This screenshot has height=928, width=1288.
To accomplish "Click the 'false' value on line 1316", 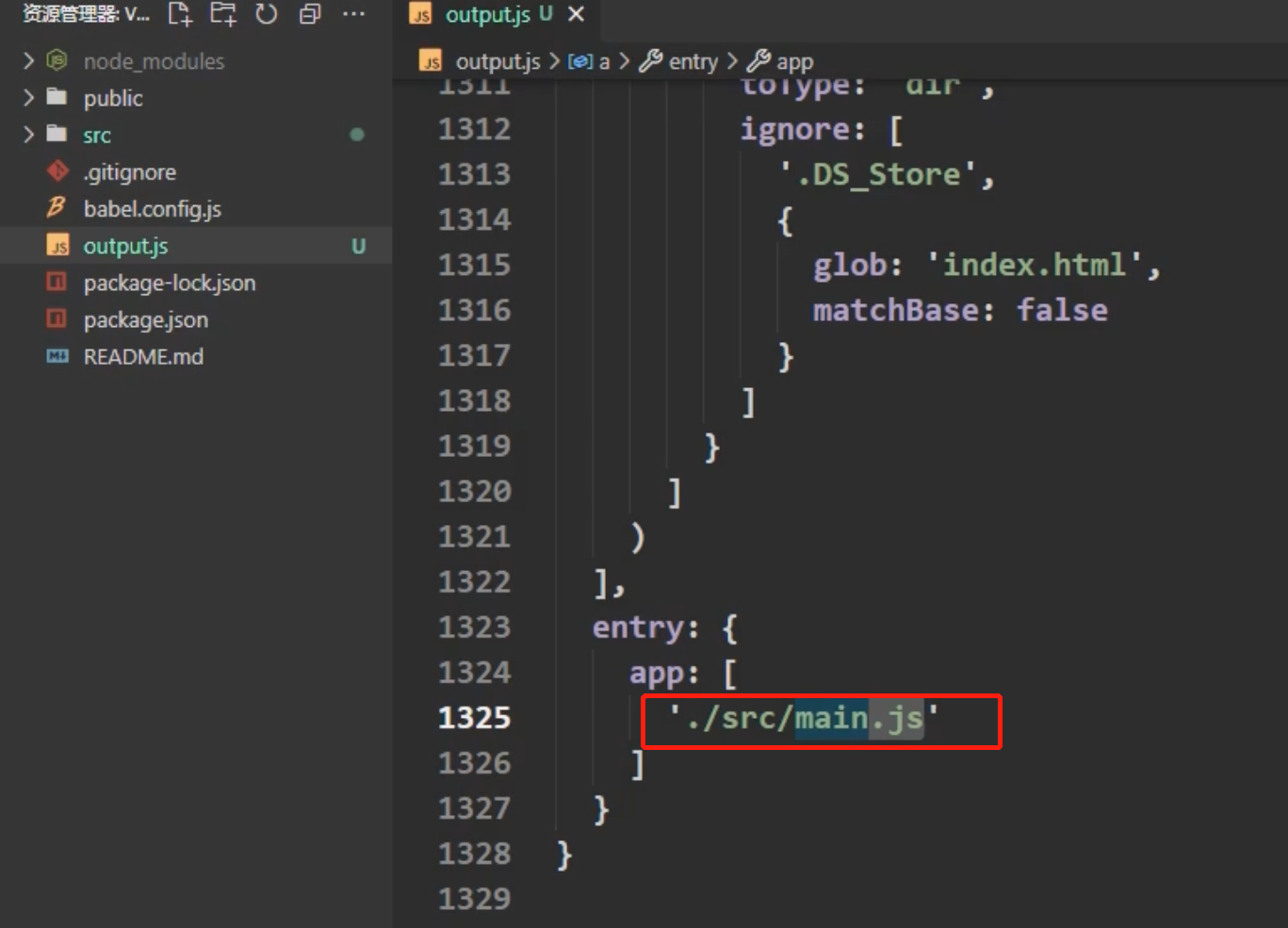I will point(1062,310).
